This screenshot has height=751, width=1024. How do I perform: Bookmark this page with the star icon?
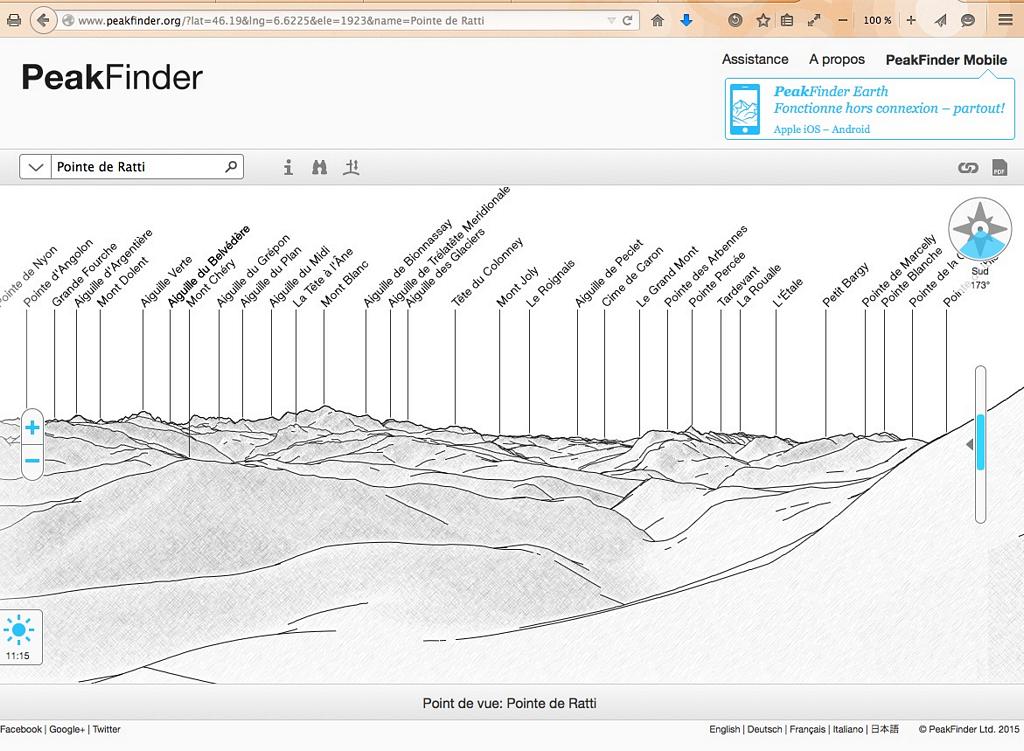tap(763, 20)
